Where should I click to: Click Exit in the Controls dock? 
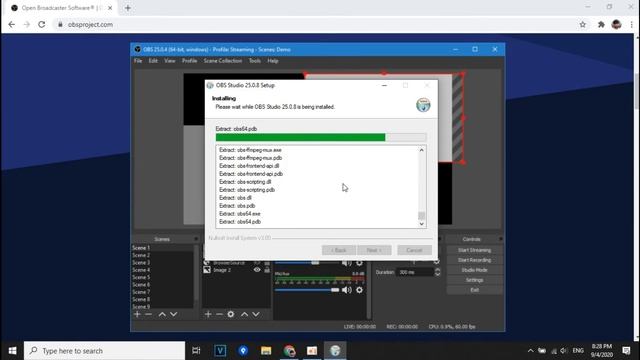tap(474, 290)
